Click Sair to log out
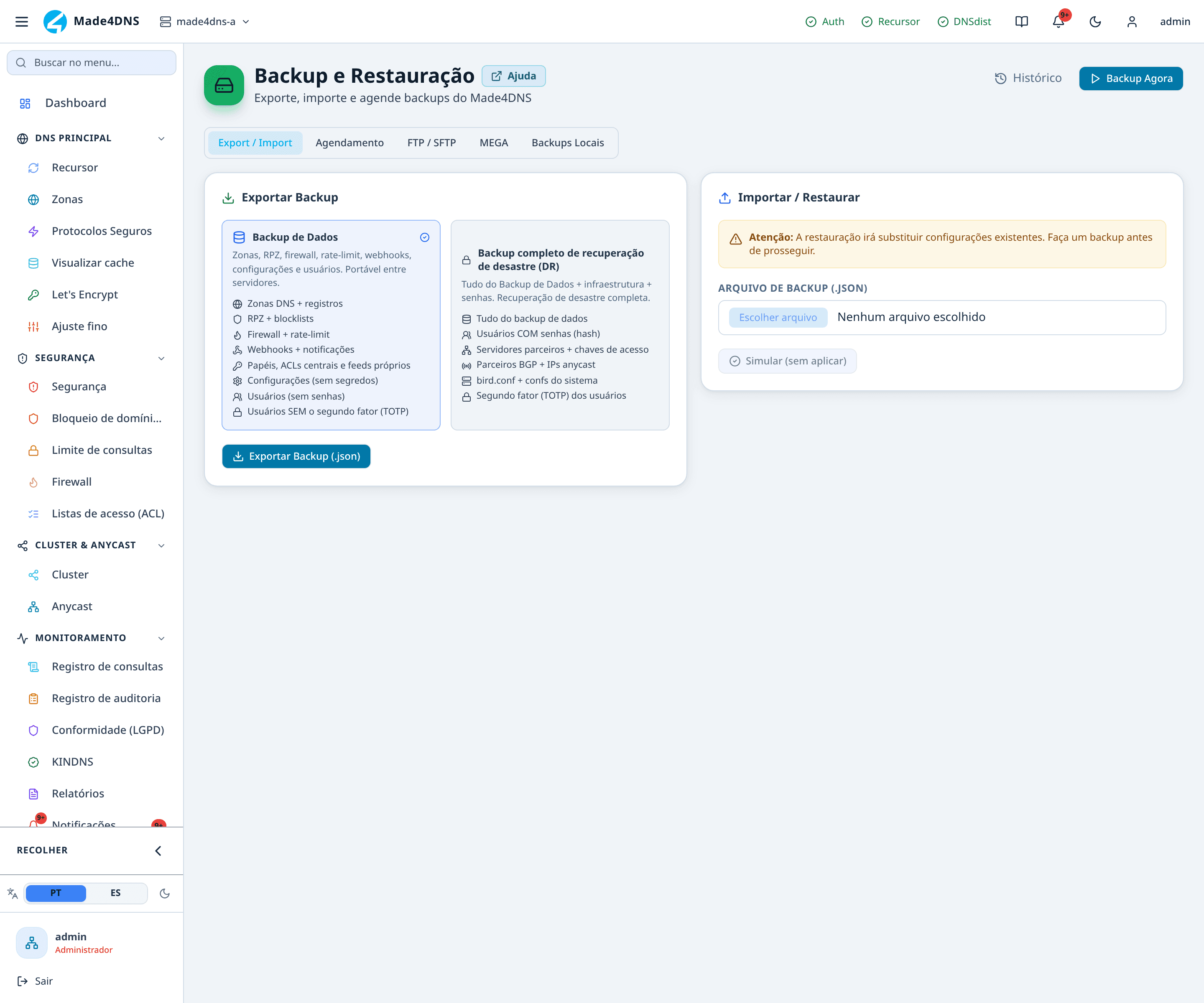Screen dimensions: 1204x1003 coord(35,981)
